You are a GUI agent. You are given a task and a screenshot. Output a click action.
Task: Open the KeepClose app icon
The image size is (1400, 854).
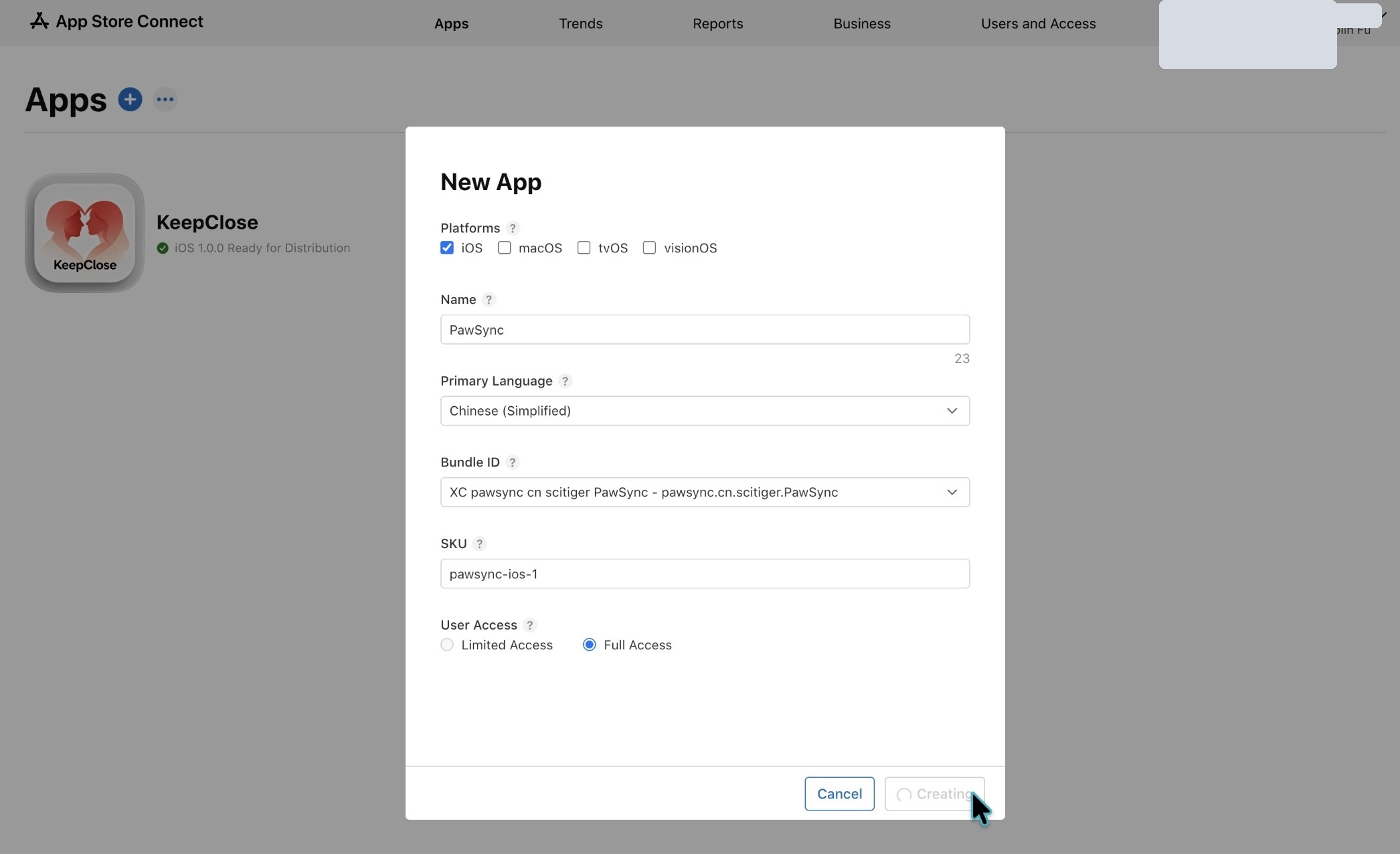(x=85, y=233)
